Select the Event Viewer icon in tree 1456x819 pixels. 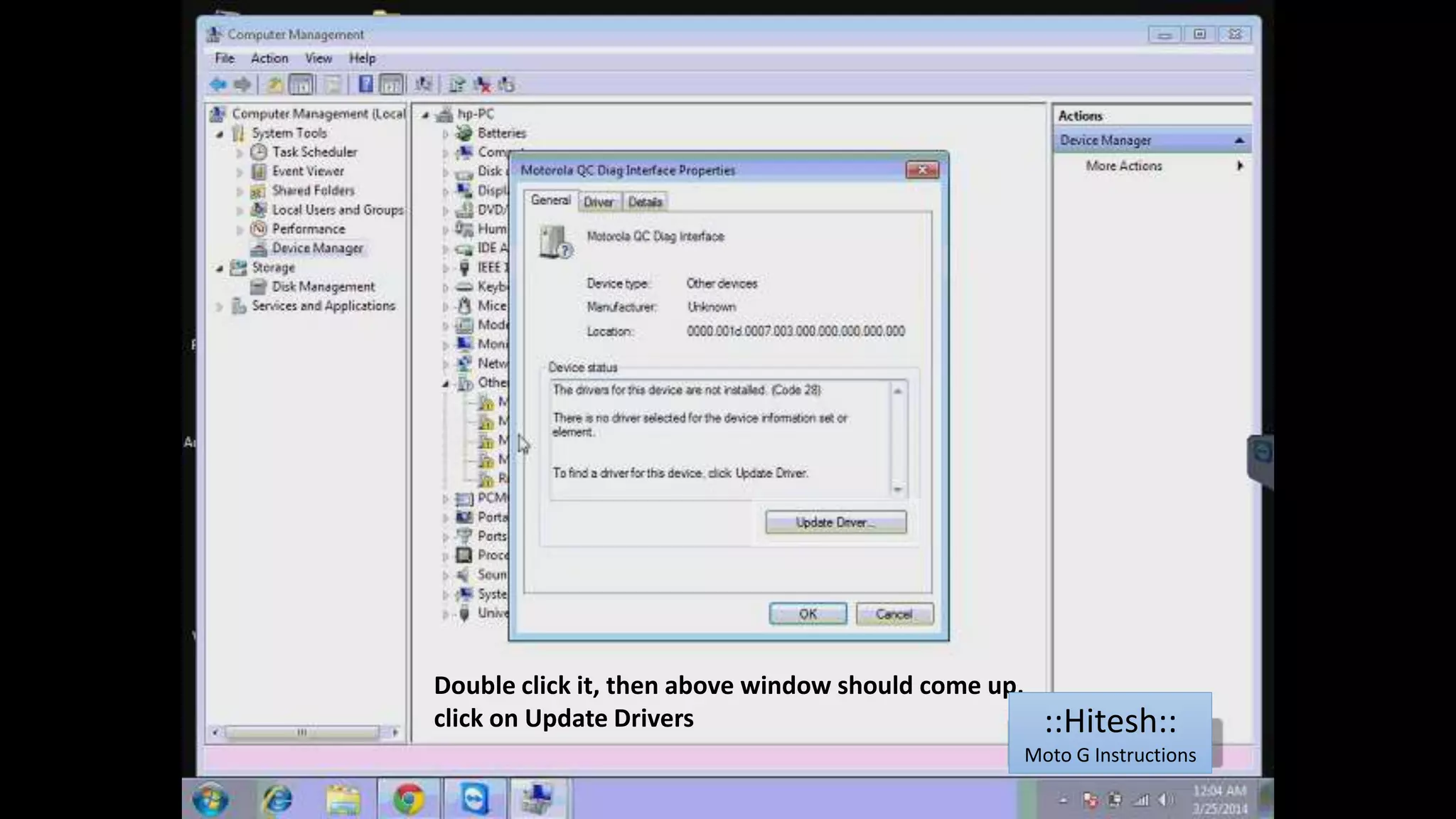point(259,171)
